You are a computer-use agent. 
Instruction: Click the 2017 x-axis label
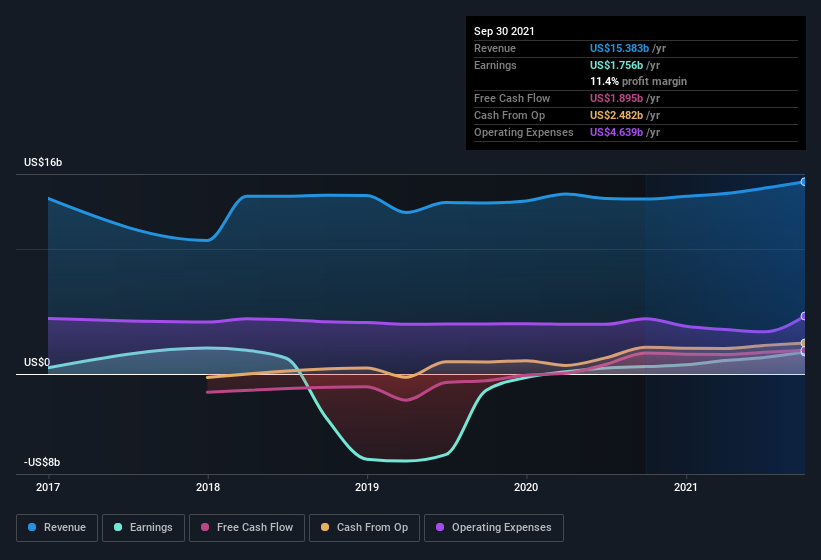48,487
